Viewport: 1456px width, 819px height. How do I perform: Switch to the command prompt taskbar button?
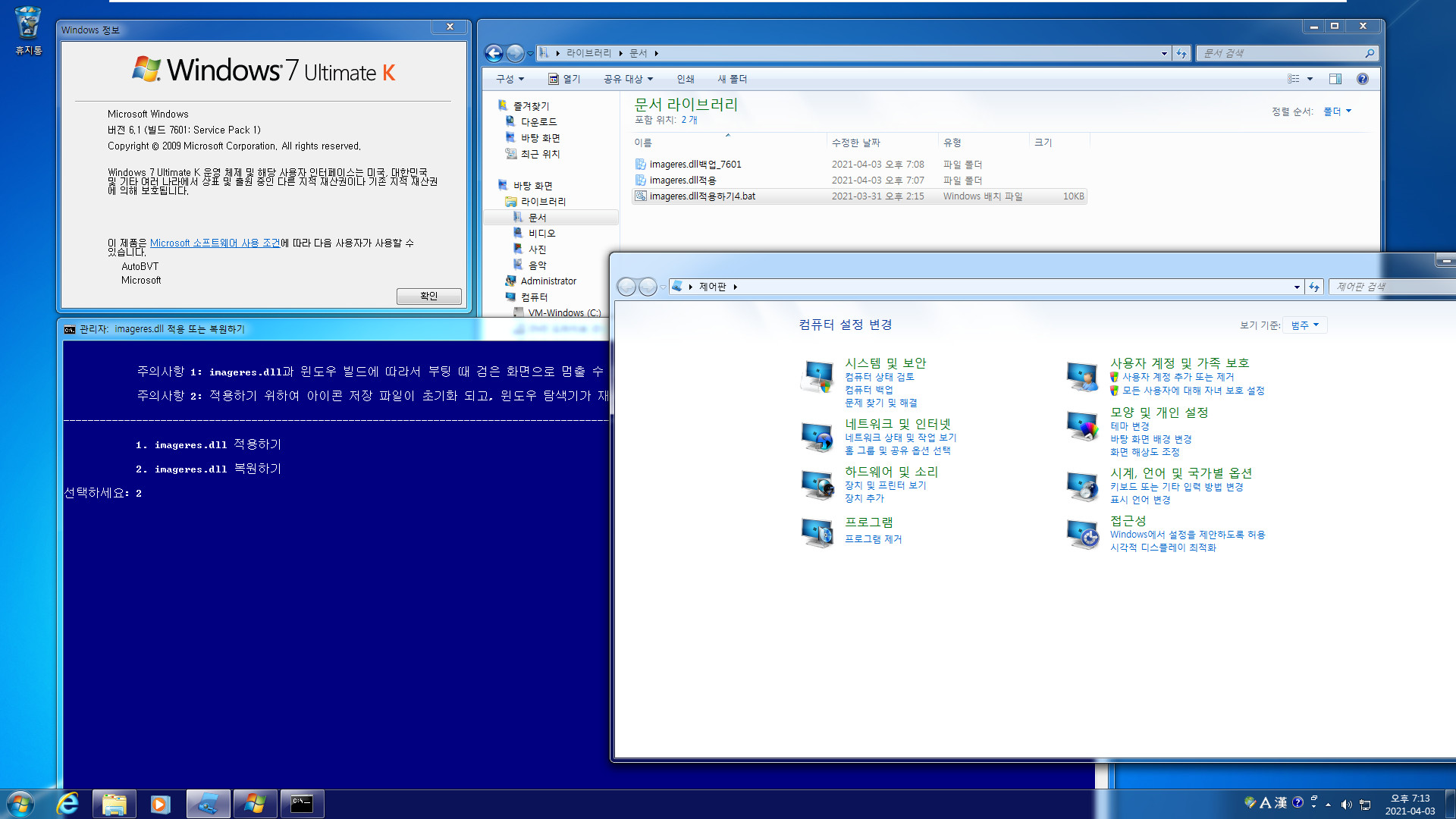[x=302, y=804]
